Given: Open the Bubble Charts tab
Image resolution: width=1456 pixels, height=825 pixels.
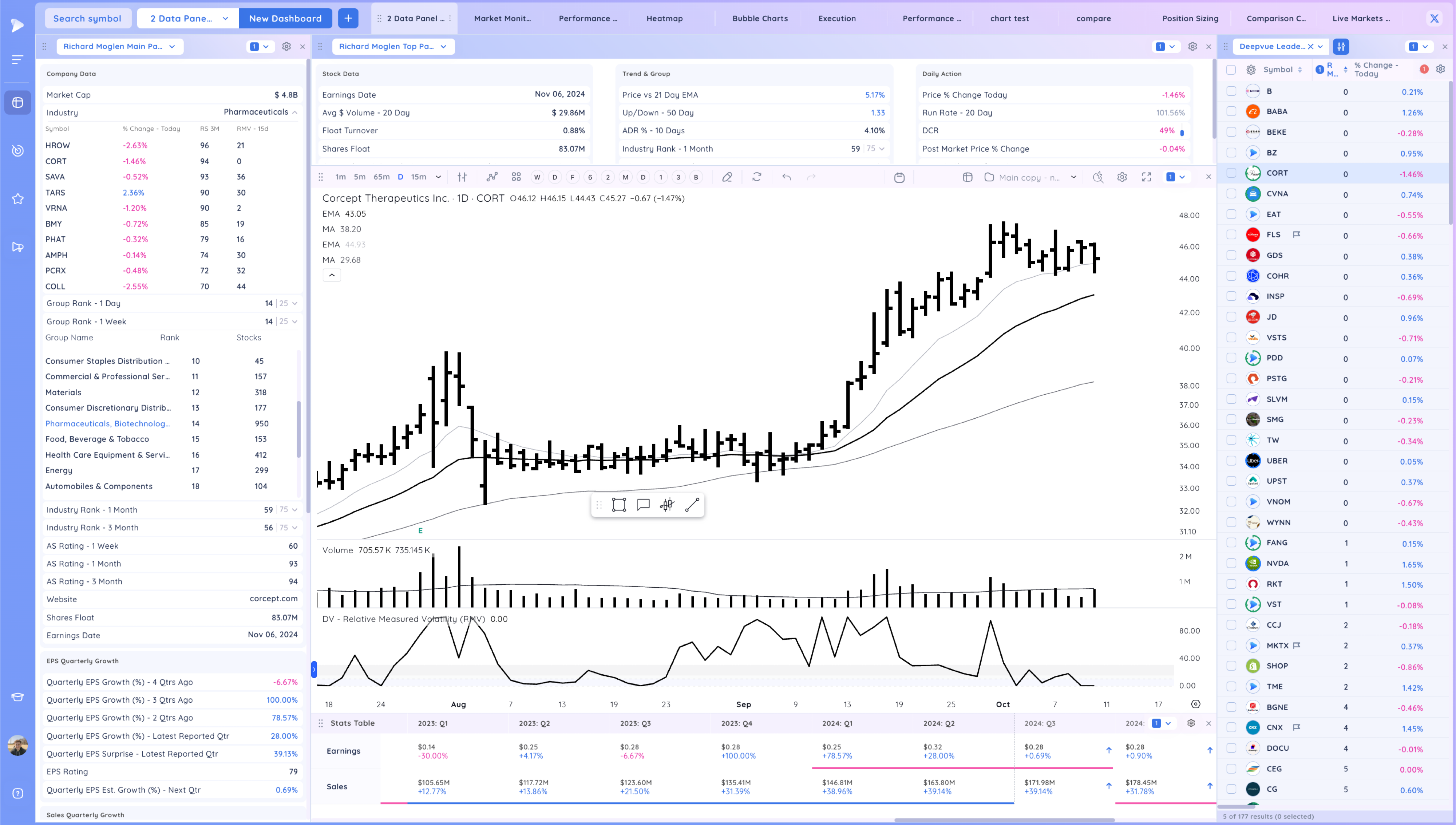Looking at the screenshot, I should [759, 18].
